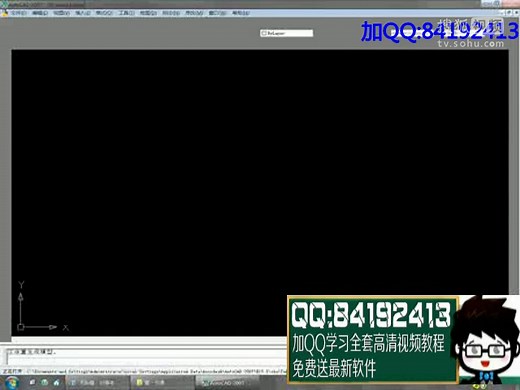Screen dimensions: 520x390
Task: Open the 视图(V) View menu
Action: pyautogui.click(x=61, y=13)
